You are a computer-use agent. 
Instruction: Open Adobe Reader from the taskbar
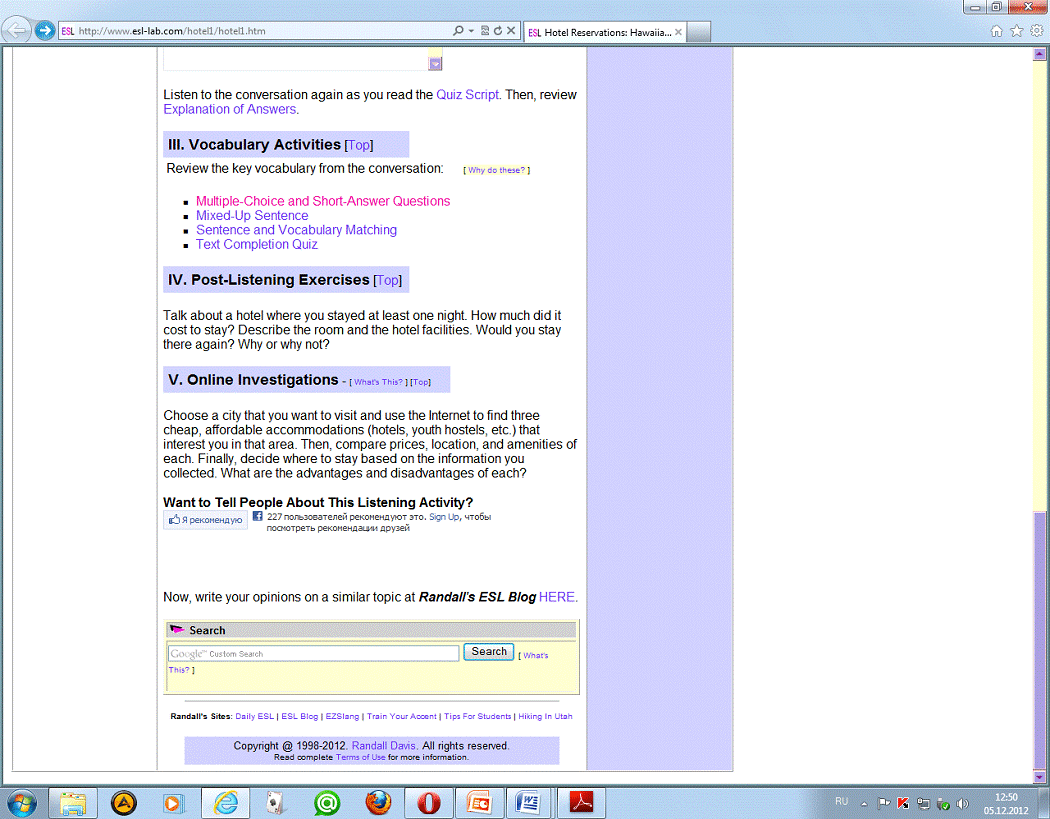point(583,802)
